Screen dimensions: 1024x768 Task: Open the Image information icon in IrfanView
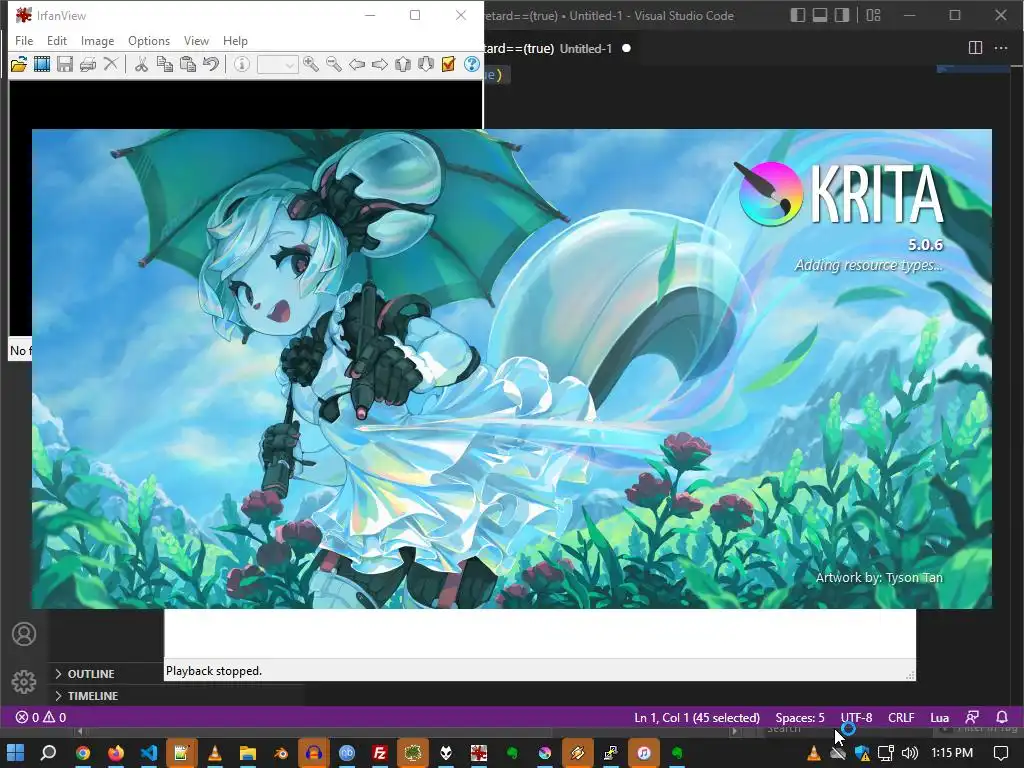242,64
